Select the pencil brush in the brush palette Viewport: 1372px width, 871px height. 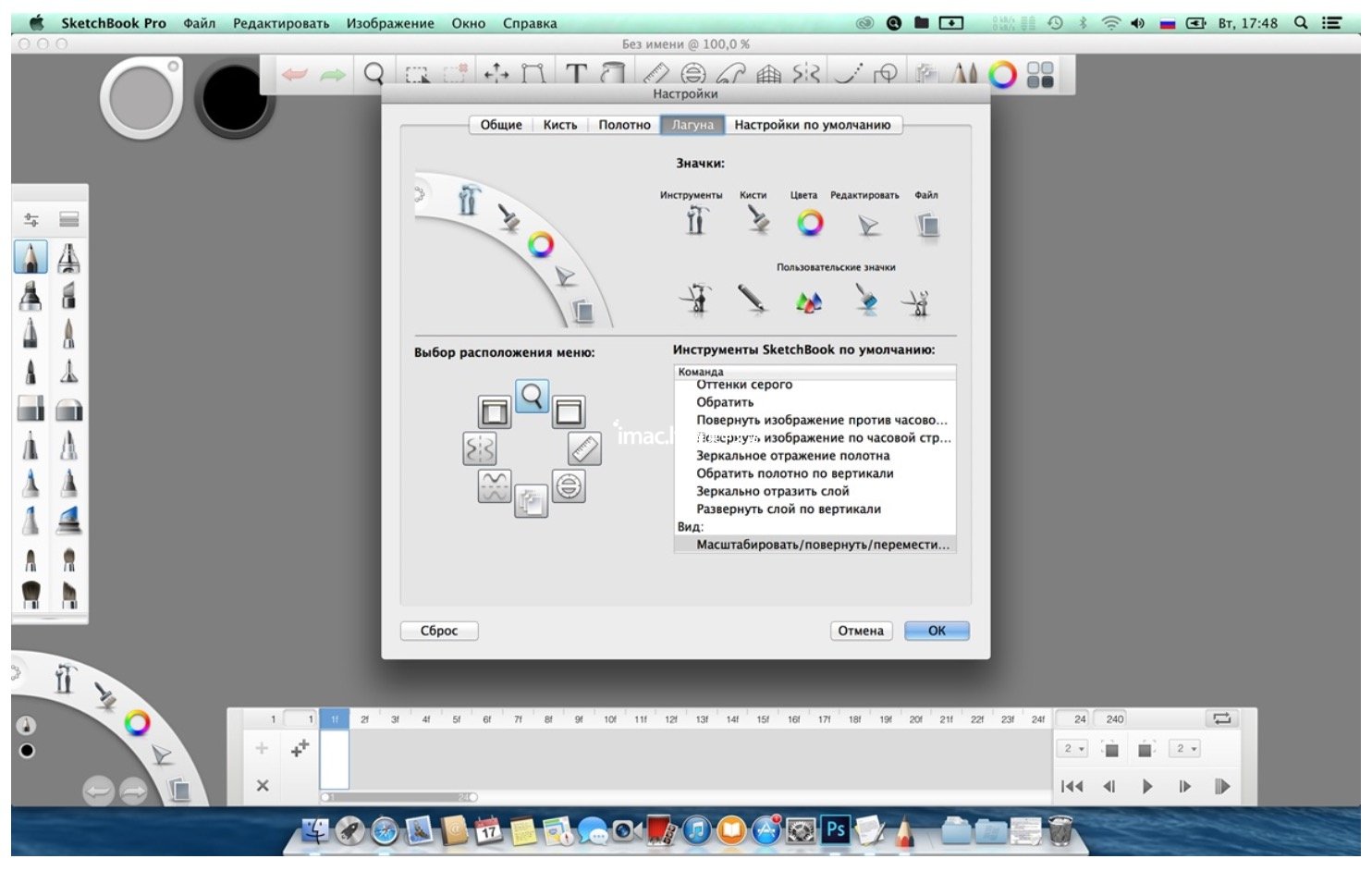coord(31,256)
